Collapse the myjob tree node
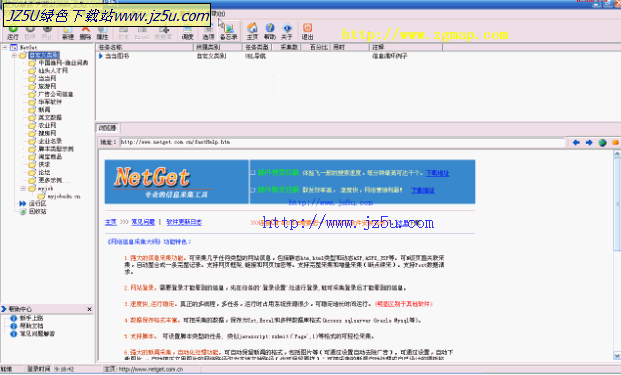Image resolution: width=621 pixels, height=375 pixels. click(x=23, y=188)
